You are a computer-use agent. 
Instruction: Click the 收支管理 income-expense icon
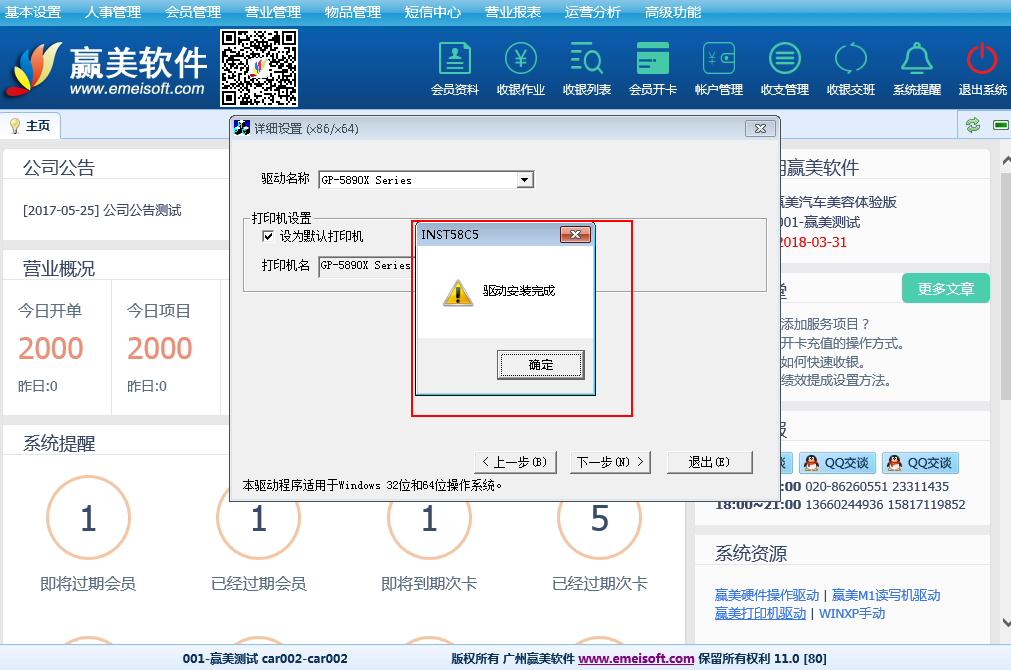(x=784, y=60)
